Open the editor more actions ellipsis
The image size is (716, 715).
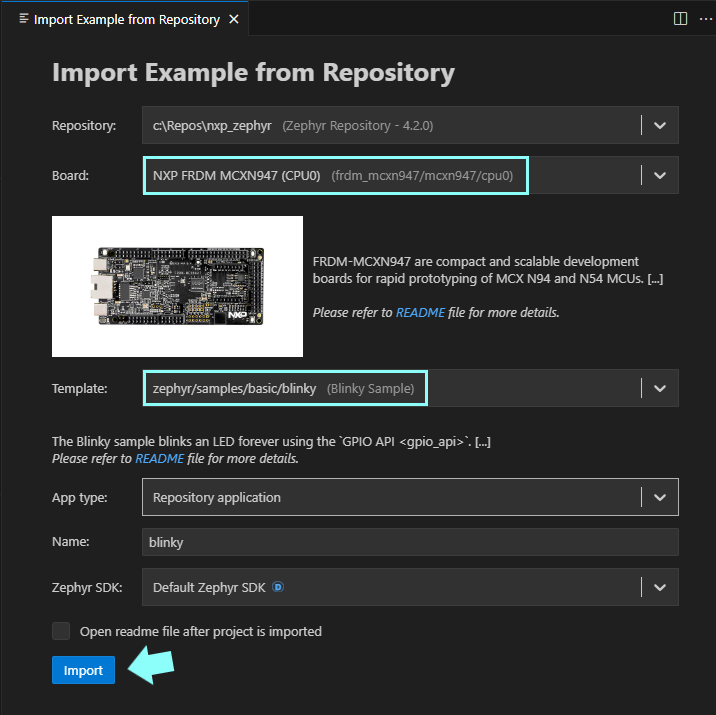[x=705, y=19]
